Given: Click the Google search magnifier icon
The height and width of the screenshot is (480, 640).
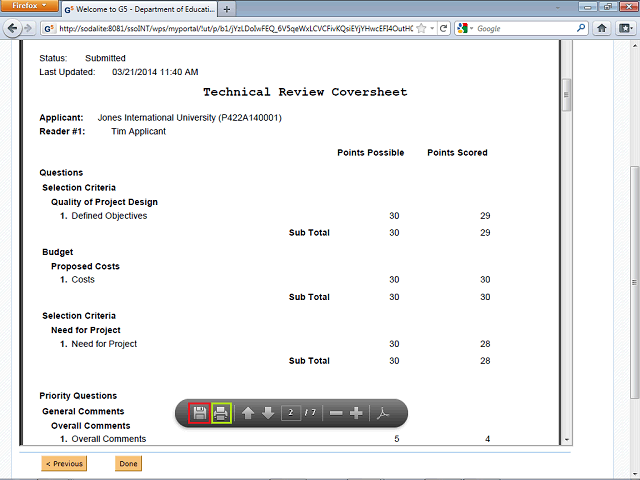Looking at the screenshot, I should point(580,28).
